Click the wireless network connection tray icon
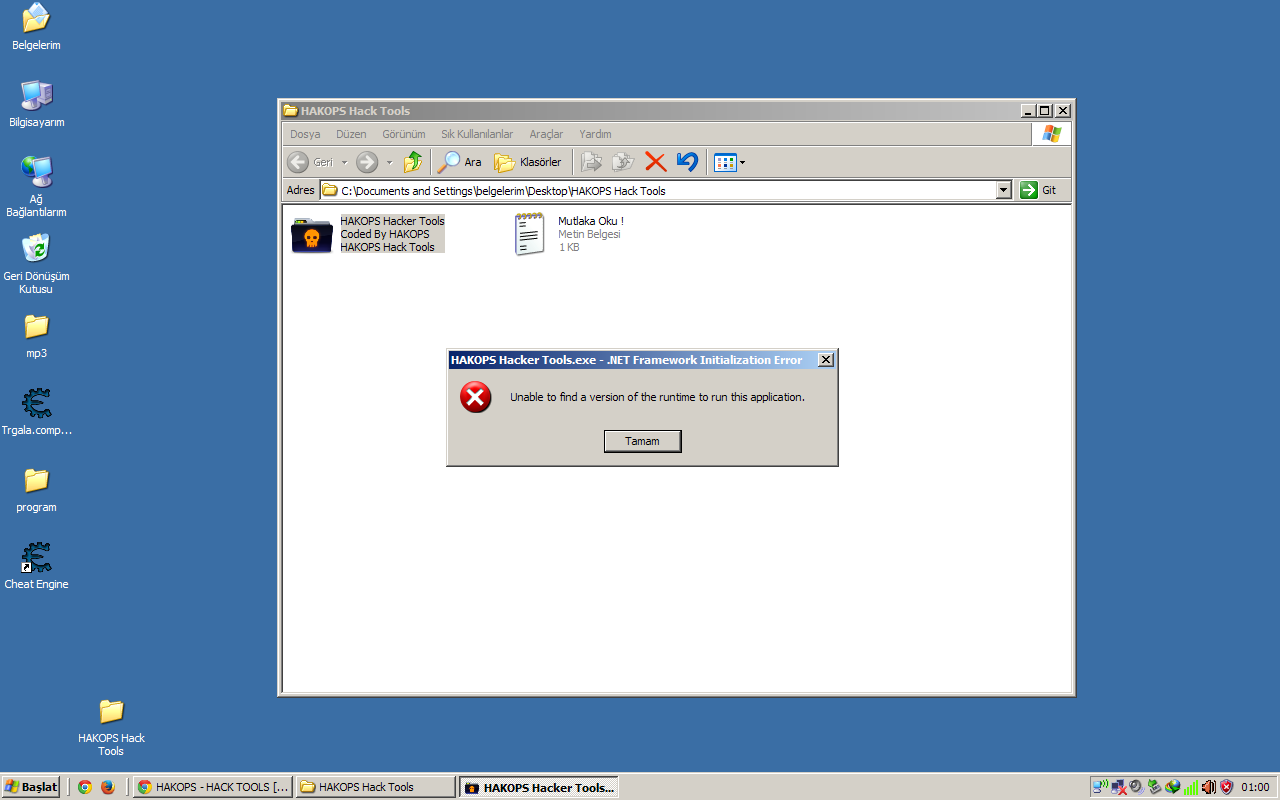Viewport: 1280px width, 800px height. pyautogui.click(x=1101, y=787)
